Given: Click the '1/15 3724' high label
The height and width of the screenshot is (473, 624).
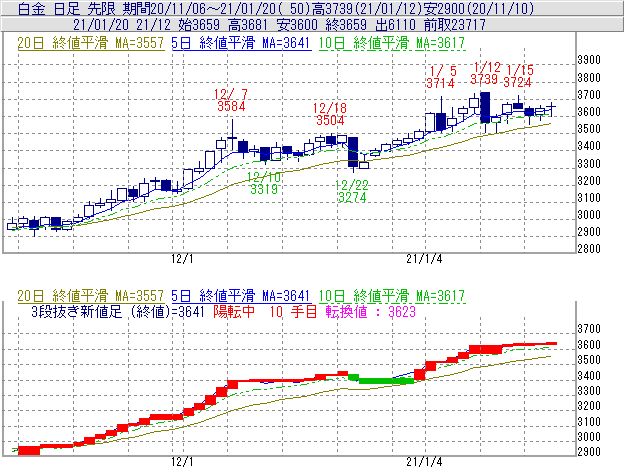Looking at the screenshot, I should coord(518,76).
